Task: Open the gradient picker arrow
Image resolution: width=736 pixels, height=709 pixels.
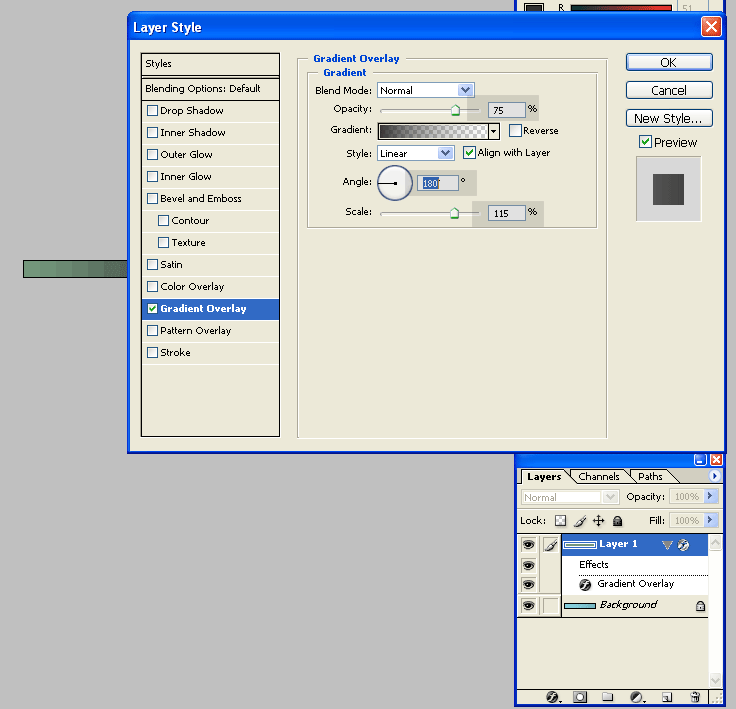Action: (493, 131)
